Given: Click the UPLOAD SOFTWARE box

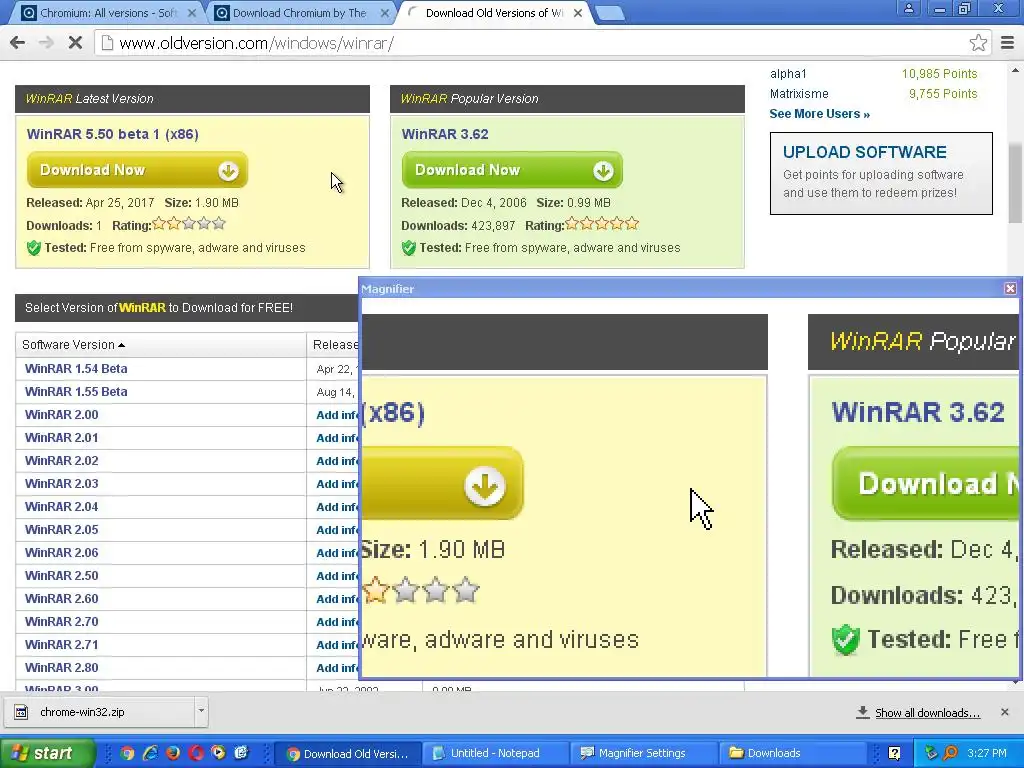Looking at the screenshot, I should (x=881, y=173).
